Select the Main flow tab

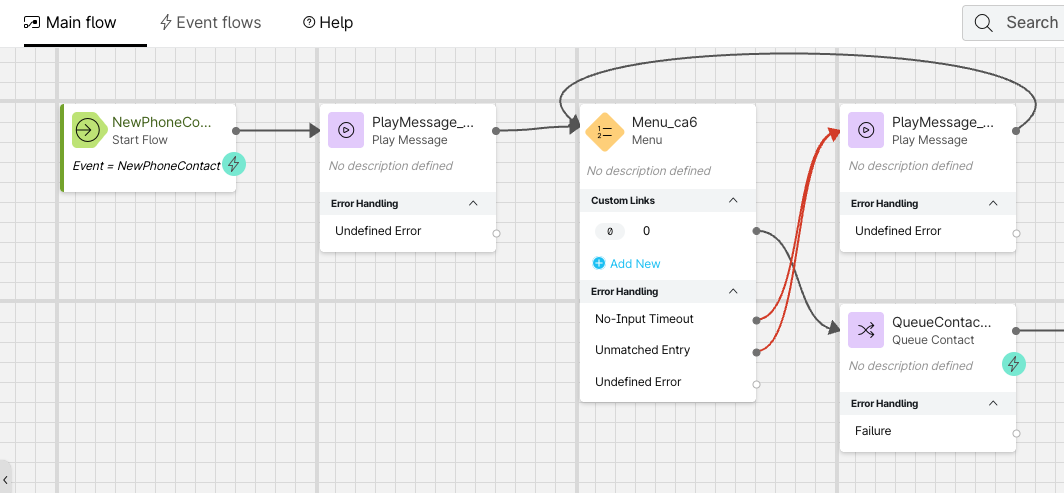pos(70,22)
